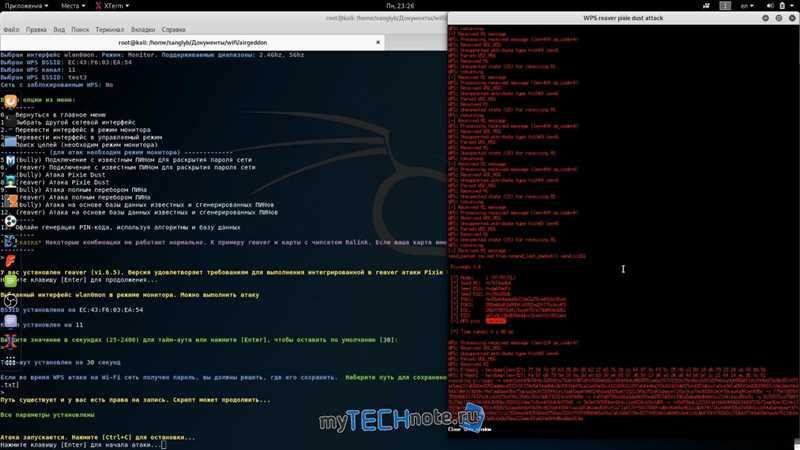Open the Вкладки menu
The width and height of the screenshot is (800, 450).
[x=143, y=30]
